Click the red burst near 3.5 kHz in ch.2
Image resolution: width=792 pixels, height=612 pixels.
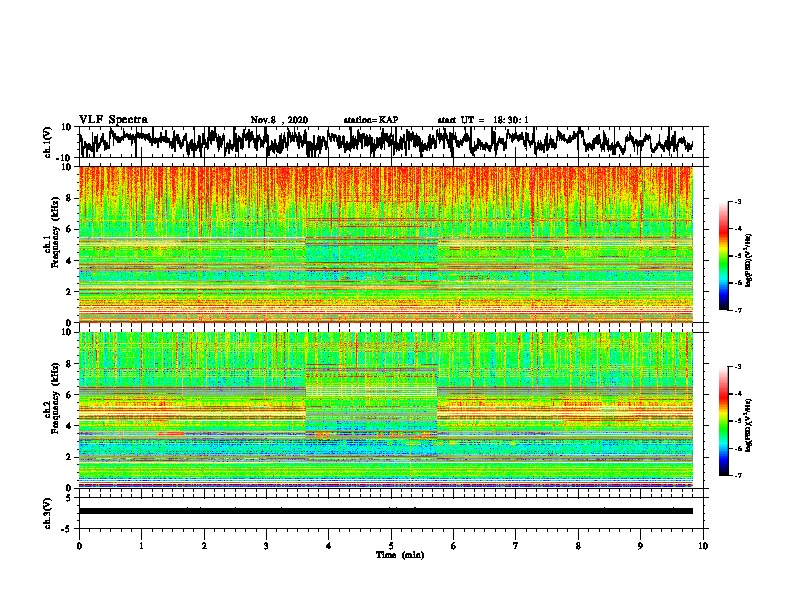pyautogui.click(x=170, y=434)
